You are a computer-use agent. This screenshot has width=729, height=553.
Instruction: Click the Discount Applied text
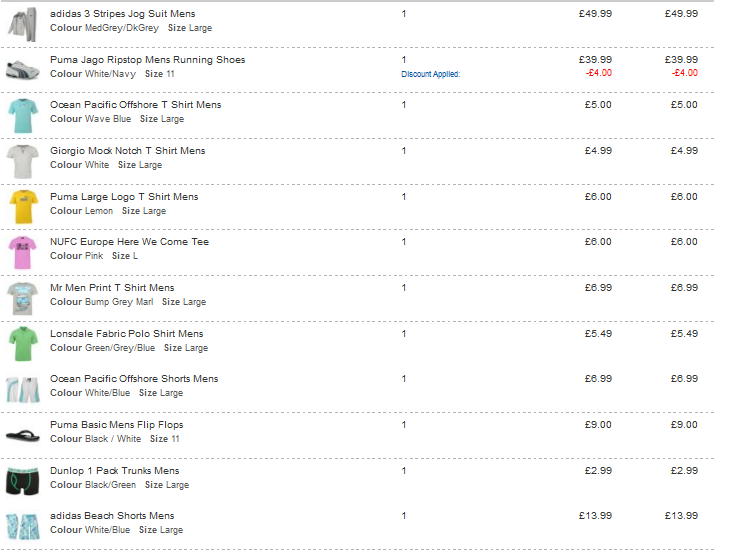[x=431, y=74]
